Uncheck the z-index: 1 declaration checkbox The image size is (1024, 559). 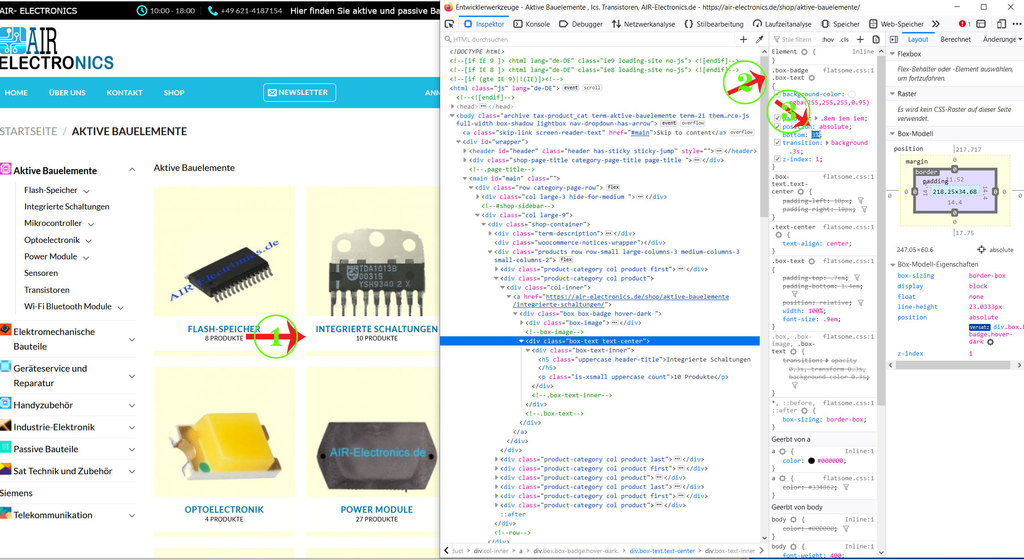[x=777, y=159]
